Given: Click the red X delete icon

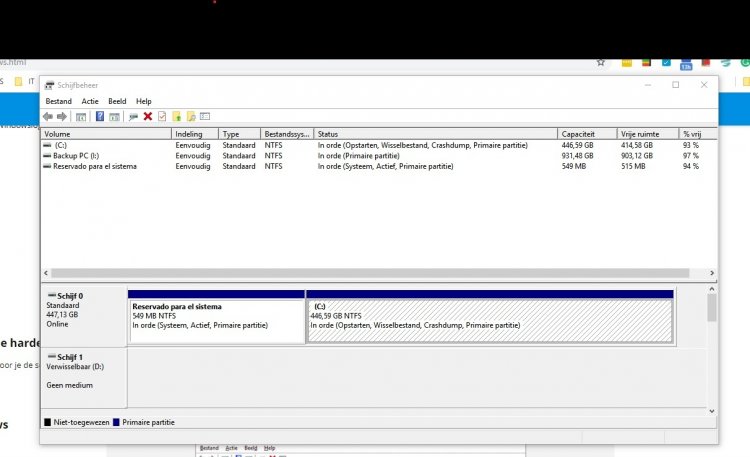Looking at the screenshot, I should pos(148,116).
